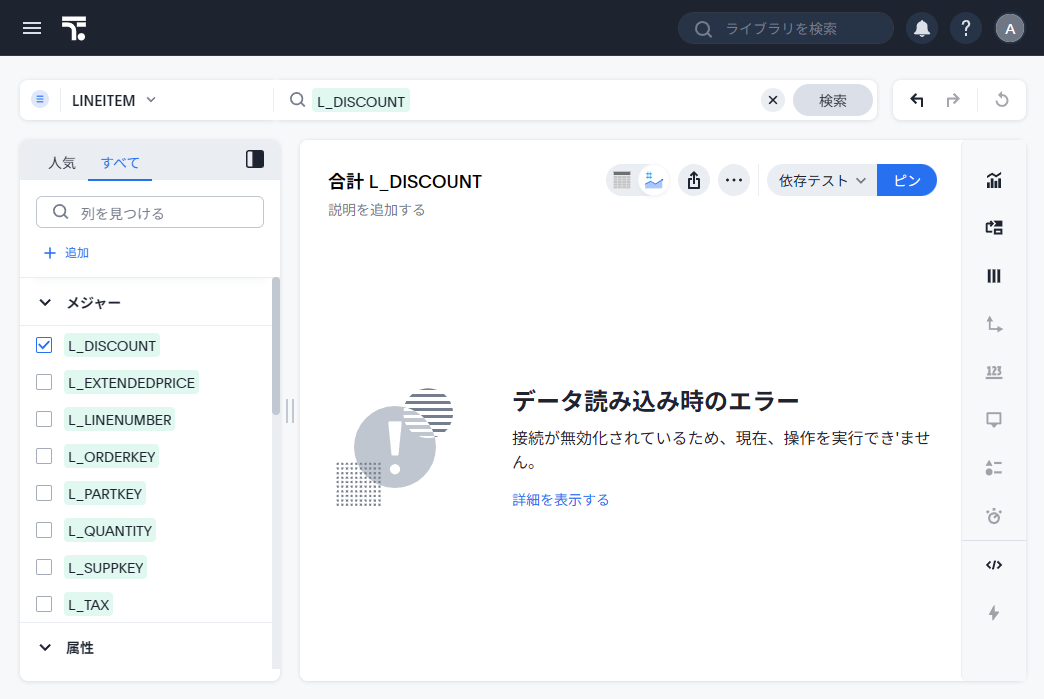
Task: Open the LINEITEM data source dropdown
Action: tap(113, 100)
